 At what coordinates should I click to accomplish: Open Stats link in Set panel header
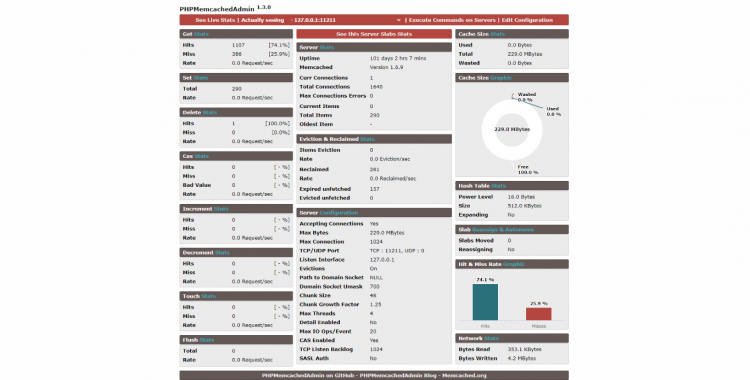[201, 78]
